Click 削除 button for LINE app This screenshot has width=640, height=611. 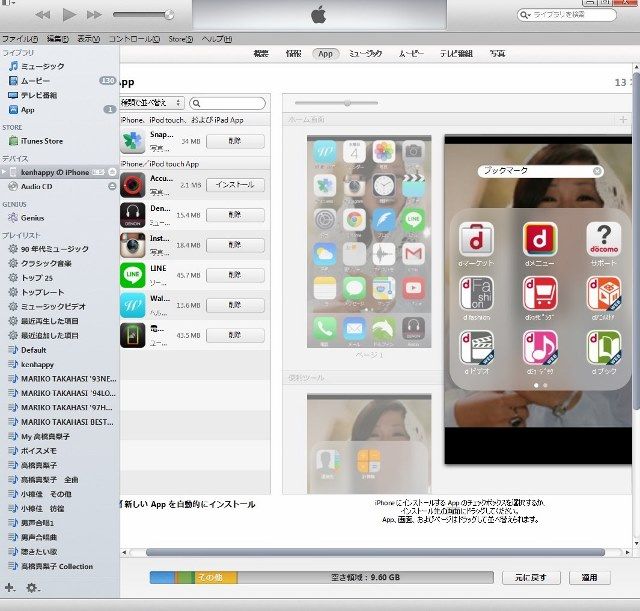click(235, 275)
